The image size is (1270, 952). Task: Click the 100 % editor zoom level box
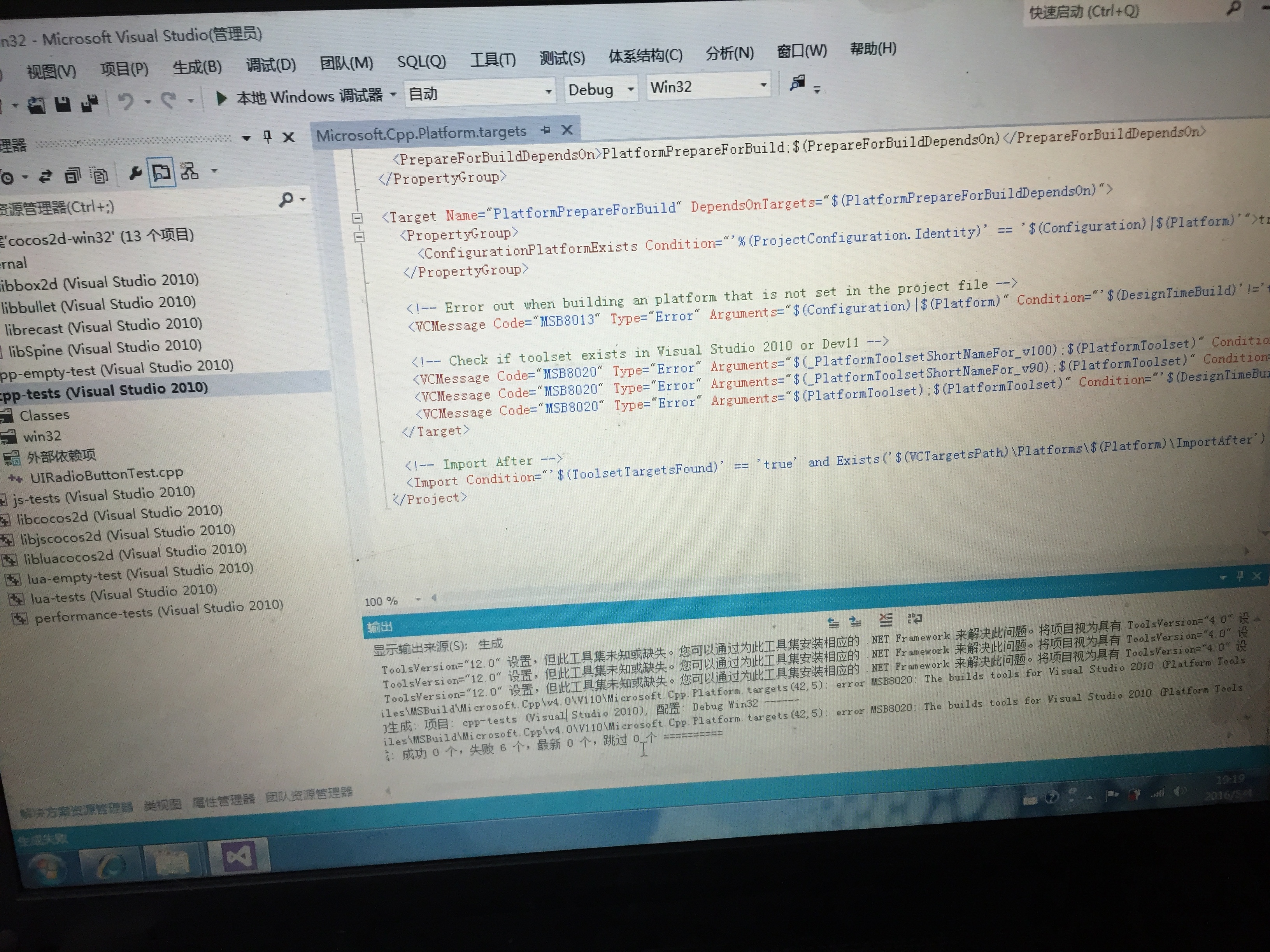[x=381, y=601]
